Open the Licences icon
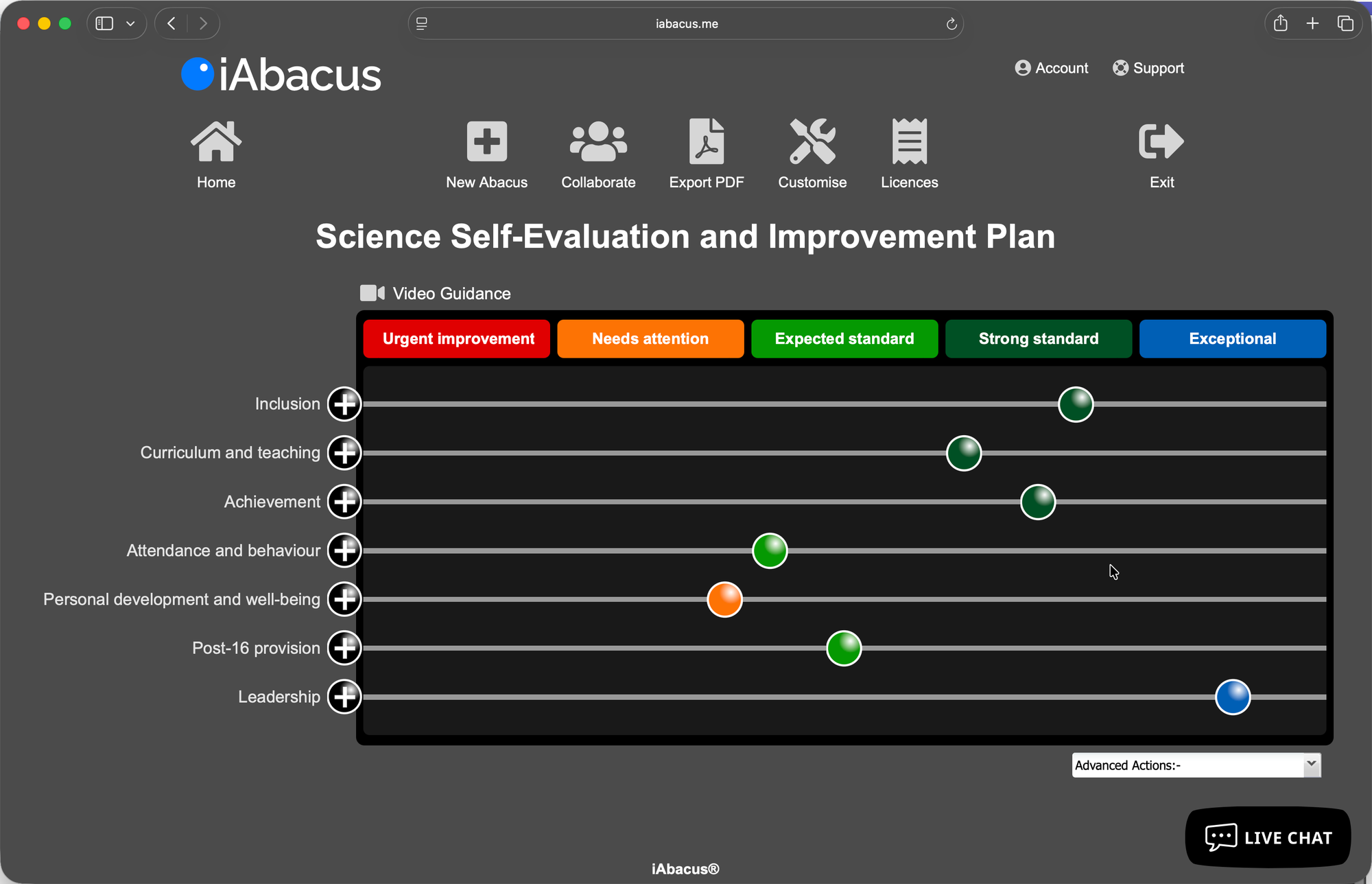Image resolution: width=1372 pixels, height=884 pixels. click(909, 142)
